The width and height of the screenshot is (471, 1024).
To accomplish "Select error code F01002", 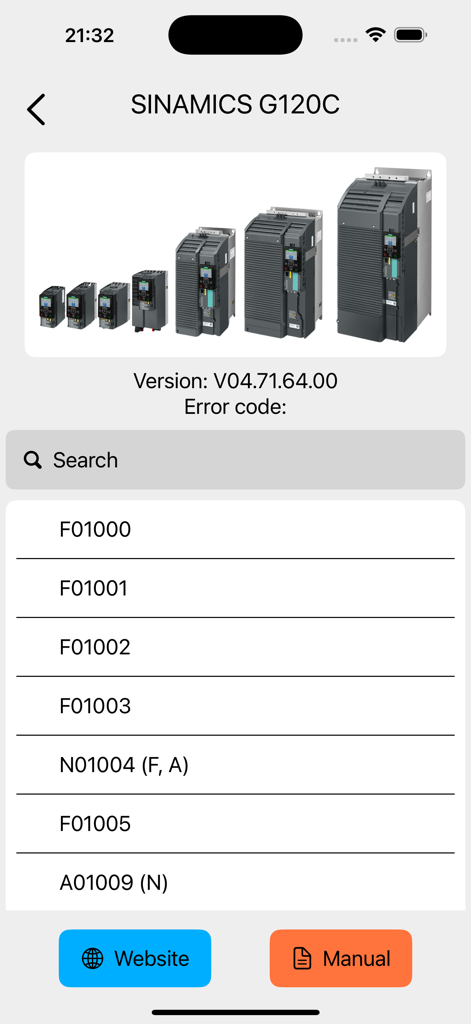I will pyautogui.click(x=235, y=647).
